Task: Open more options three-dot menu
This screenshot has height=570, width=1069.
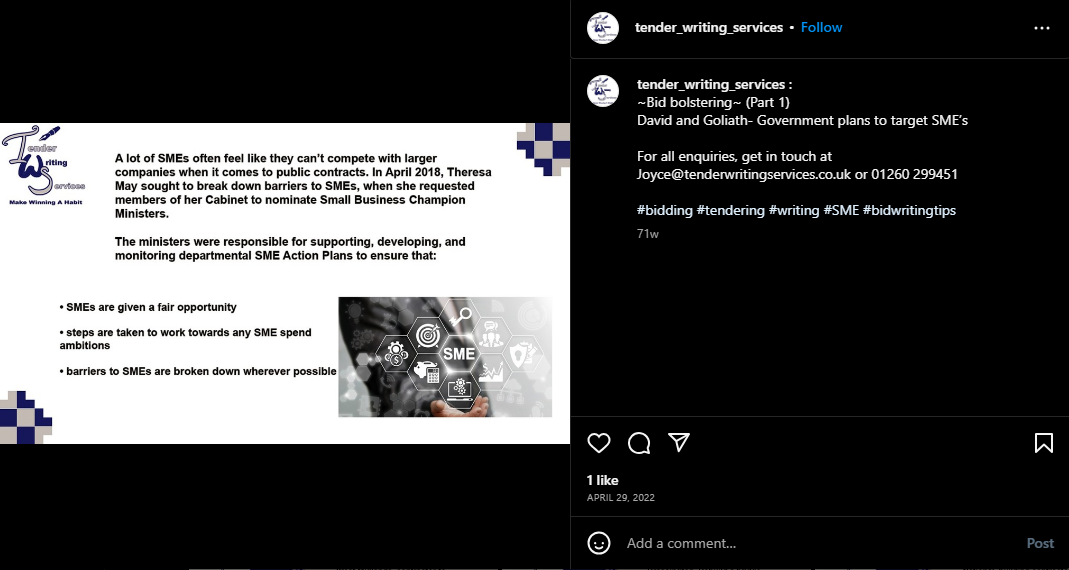Action: point(1042,28)
